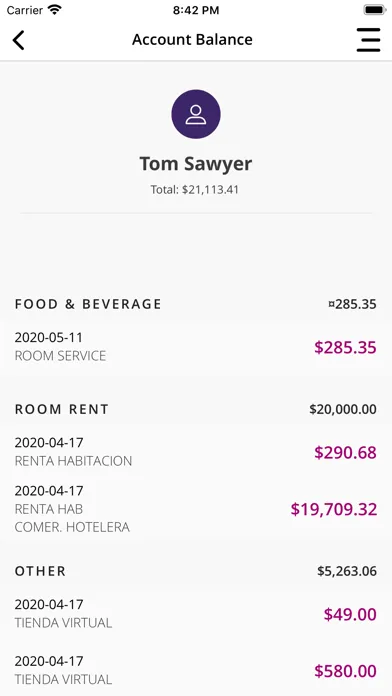Select the $49.00 Tienda Virtual entry
Screen dimensions: 392x696
[196, 613]
